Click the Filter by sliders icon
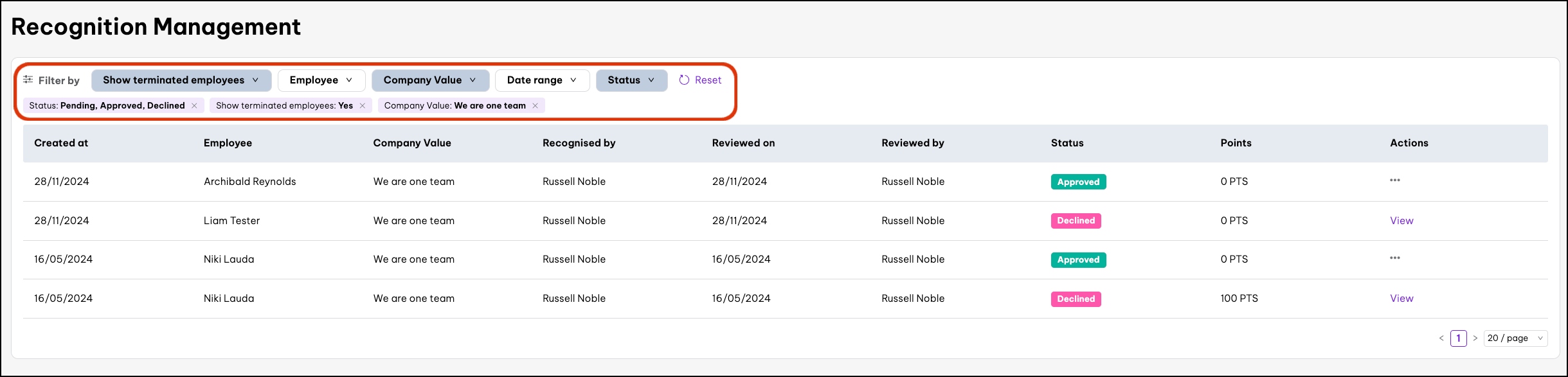This screenshot has height=377, width=1568. pyautogui.click(x=28, y=80)
